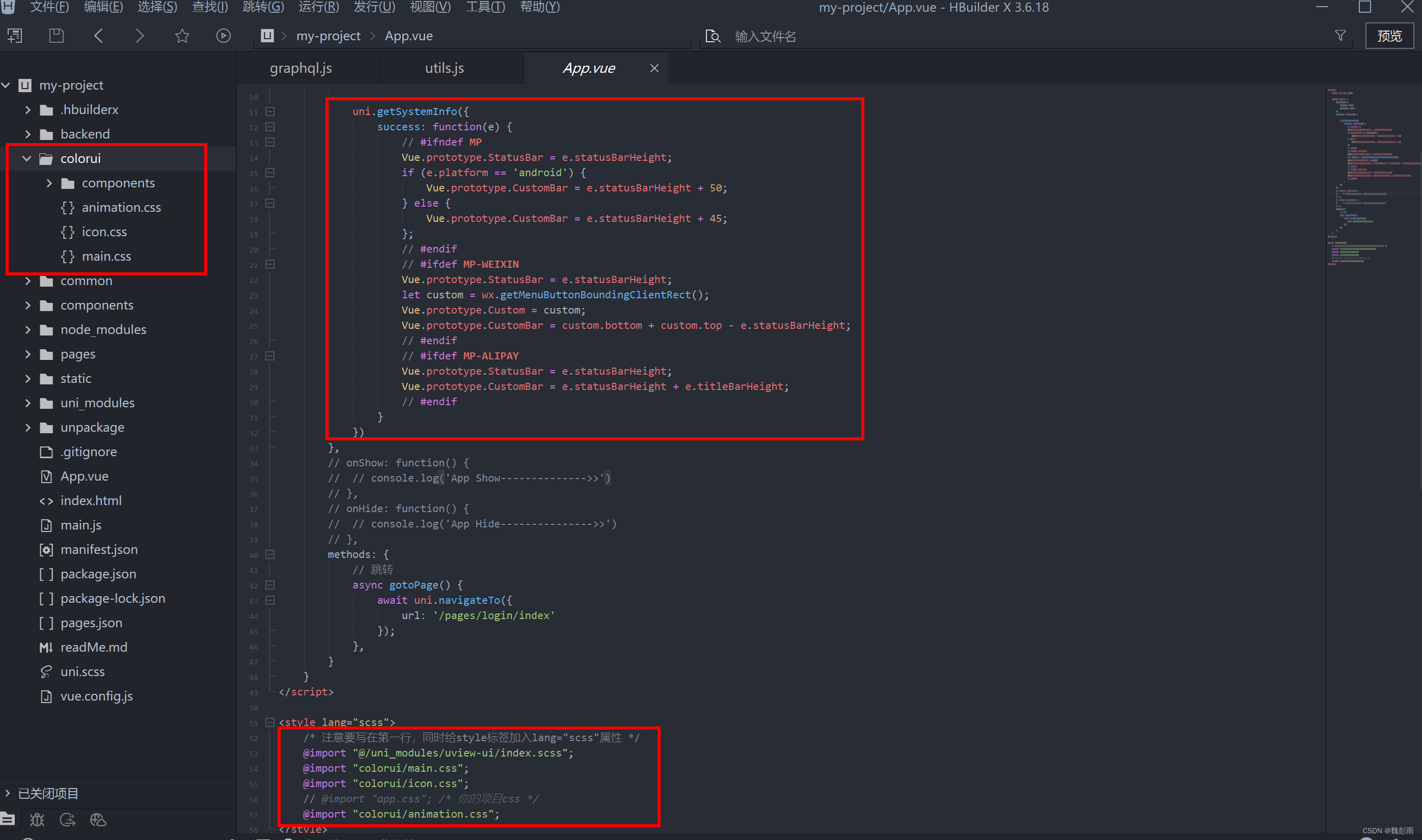
Task: Click the filter funnel icon
Action: [x=1340, y=36]
